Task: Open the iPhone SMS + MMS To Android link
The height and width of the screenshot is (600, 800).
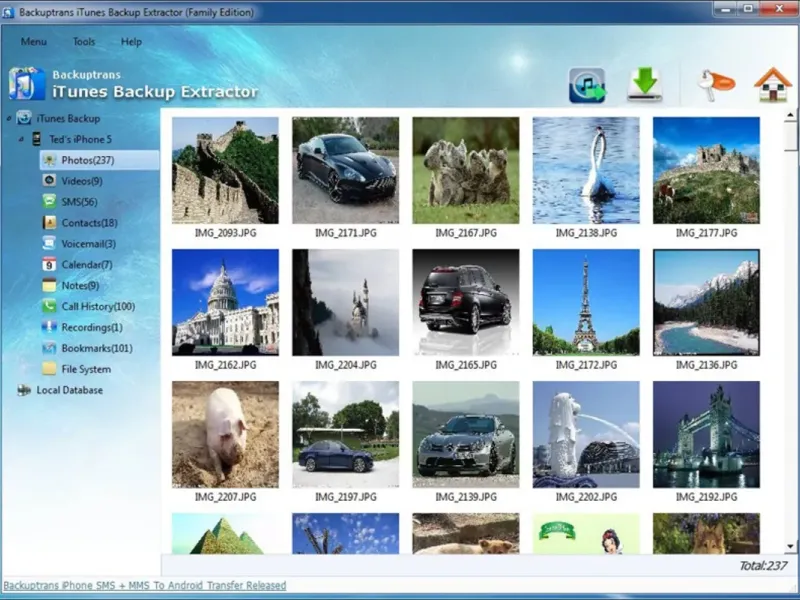Action: point(145,585)
